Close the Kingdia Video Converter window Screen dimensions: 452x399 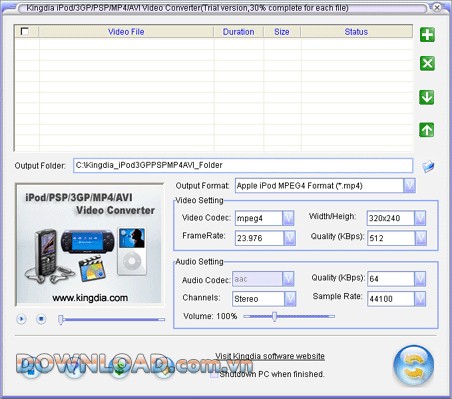(x=436, y=8)
